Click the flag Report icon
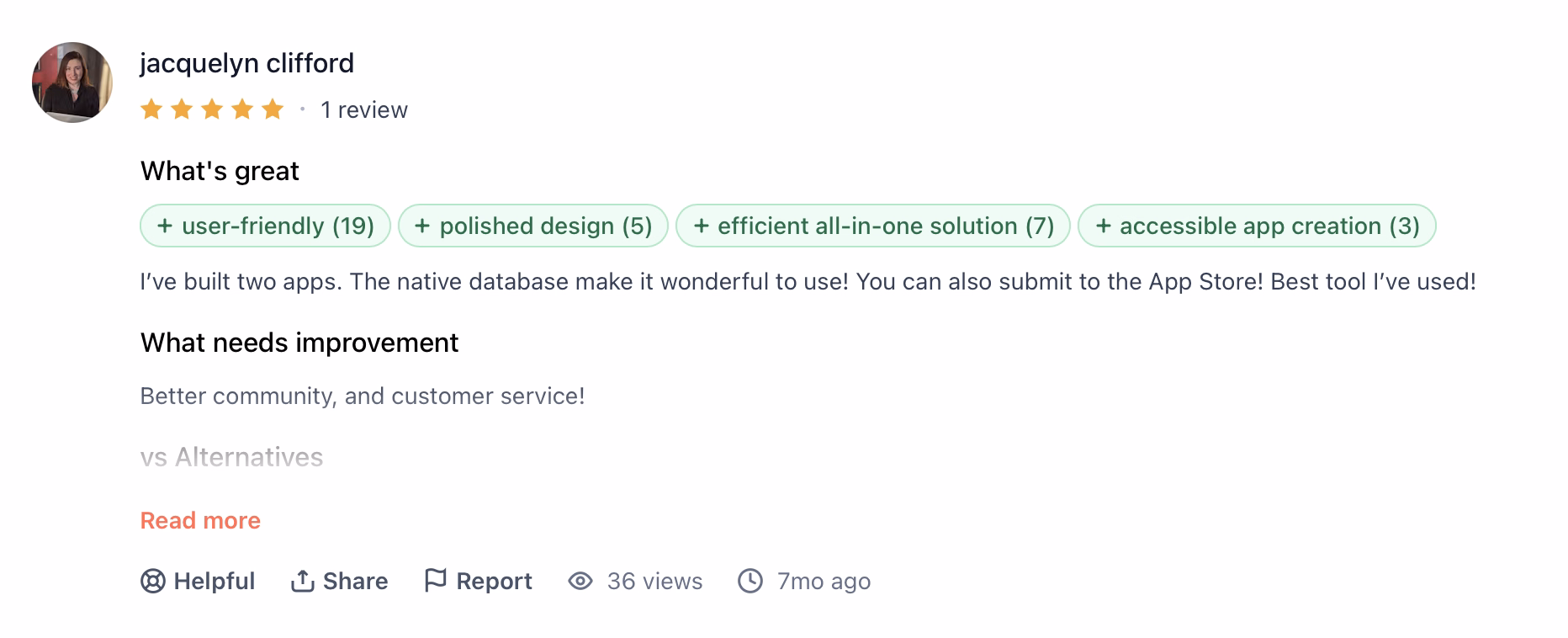 click(x=435, y=581)
